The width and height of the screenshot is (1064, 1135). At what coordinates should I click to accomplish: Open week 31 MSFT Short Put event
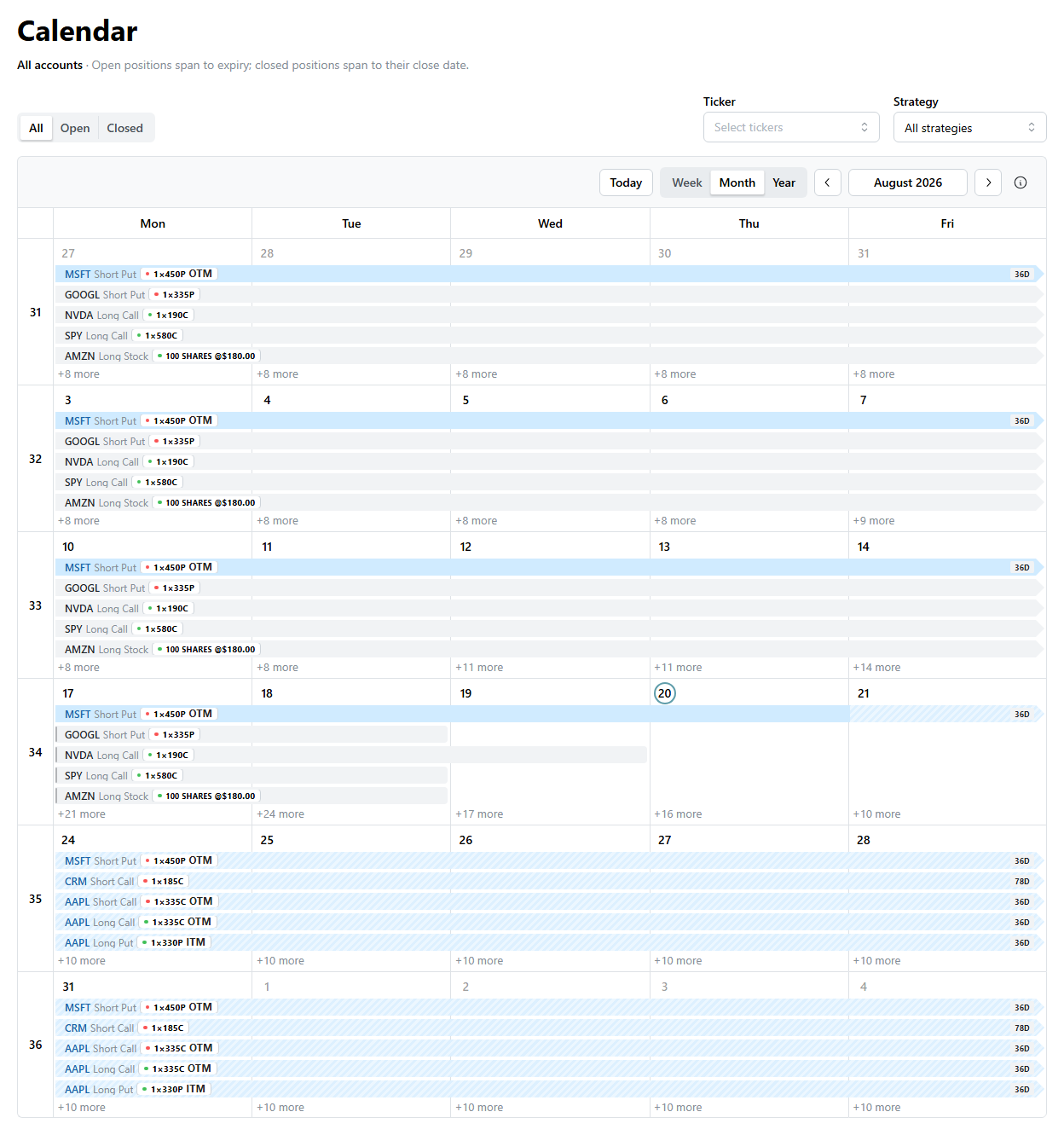[549, 274]
